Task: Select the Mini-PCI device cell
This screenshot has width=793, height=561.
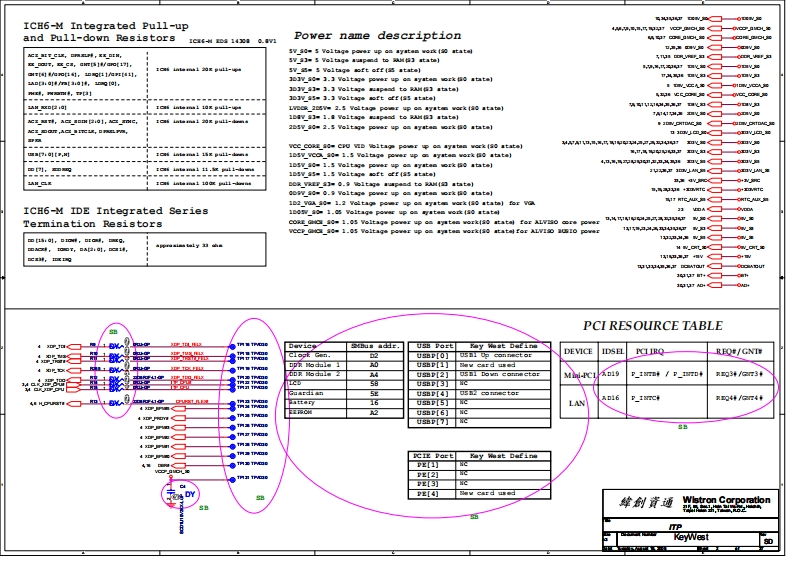Action: (578, 374)
